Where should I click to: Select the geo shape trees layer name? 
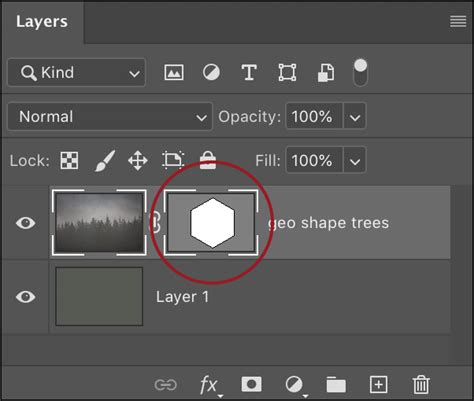click(x=328, y=223)
